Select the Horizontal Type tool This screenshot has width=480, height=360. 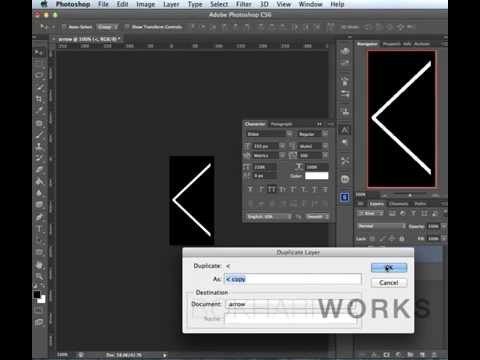pos(39,229)
